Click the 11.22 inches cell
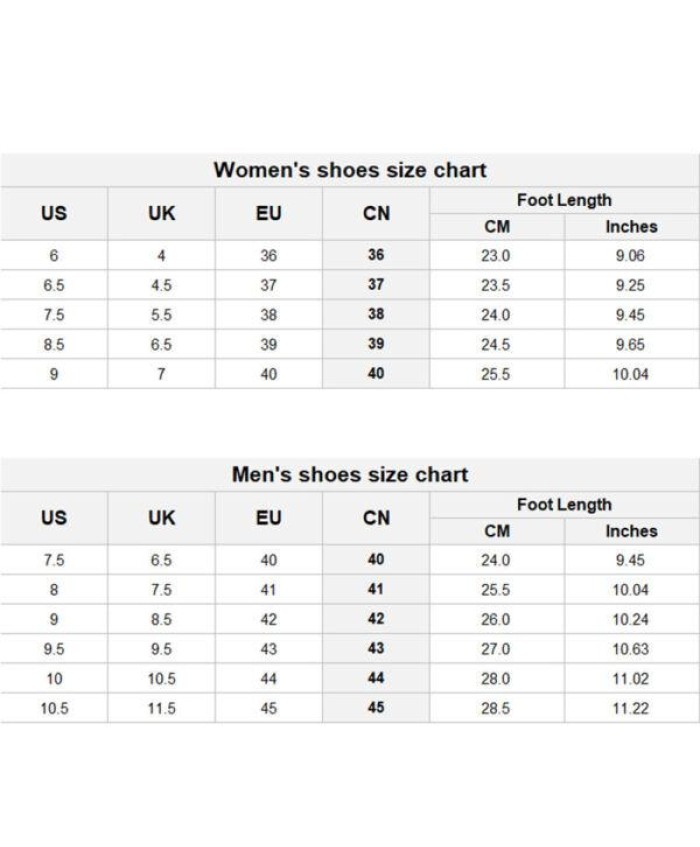 point(630,708)
